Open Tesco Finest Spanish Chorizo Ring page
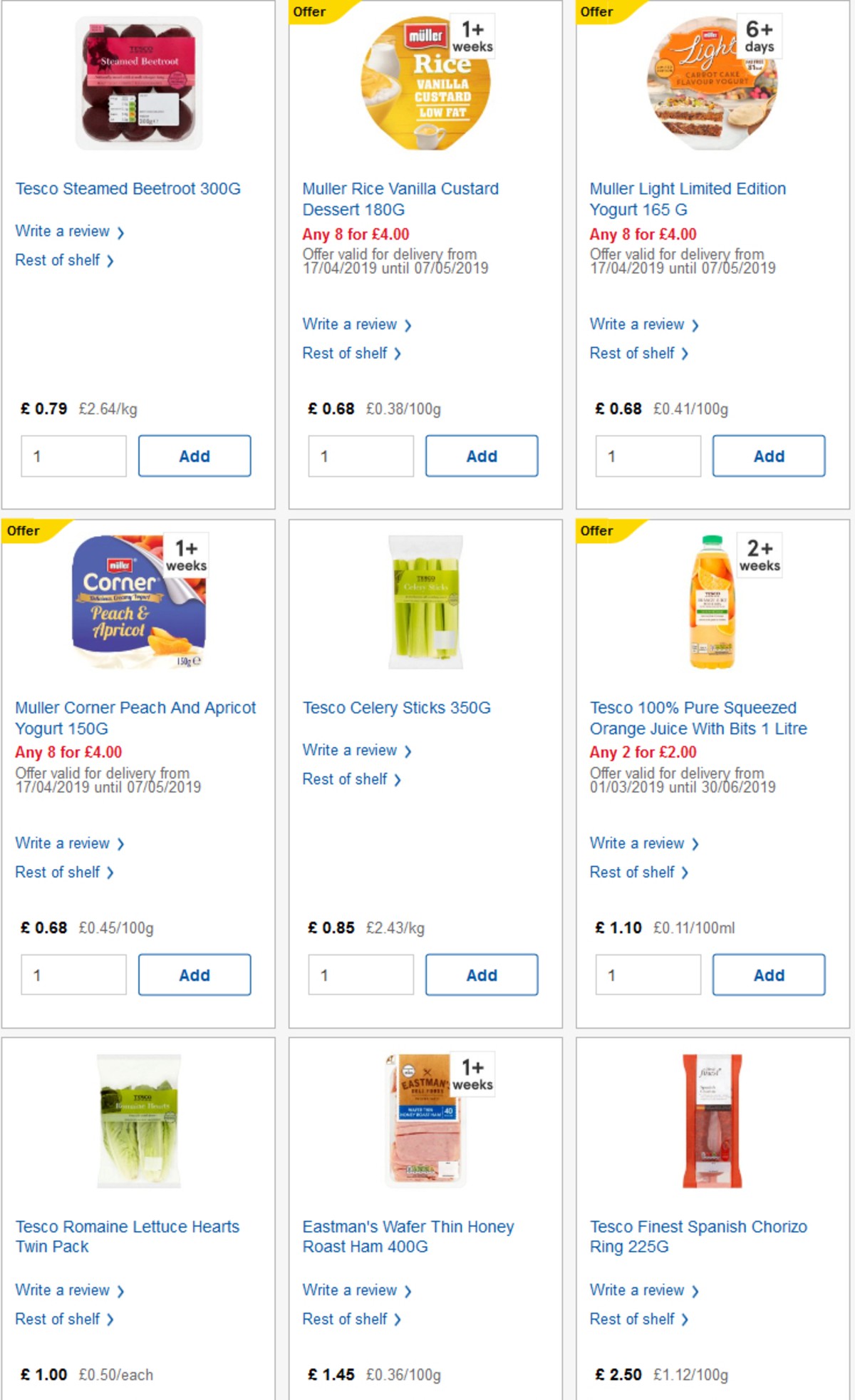Image resolution: width=855 pixels, height=1400 pixels. coord(698,1237)
